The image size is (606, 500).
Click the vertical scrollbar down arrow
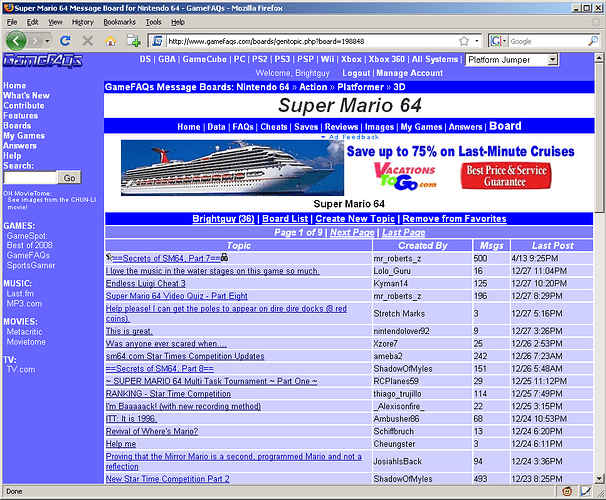pos(599,478)
